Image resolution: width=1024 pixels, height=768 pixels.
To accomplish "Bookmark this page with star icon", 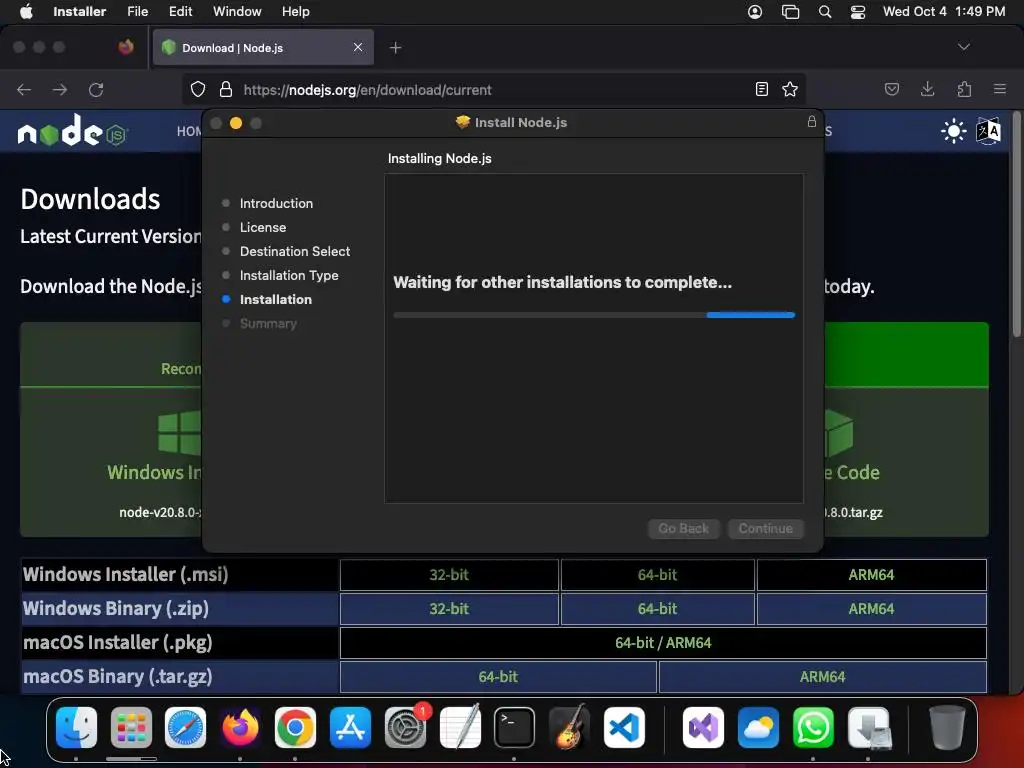I will (x=790, y=89).
